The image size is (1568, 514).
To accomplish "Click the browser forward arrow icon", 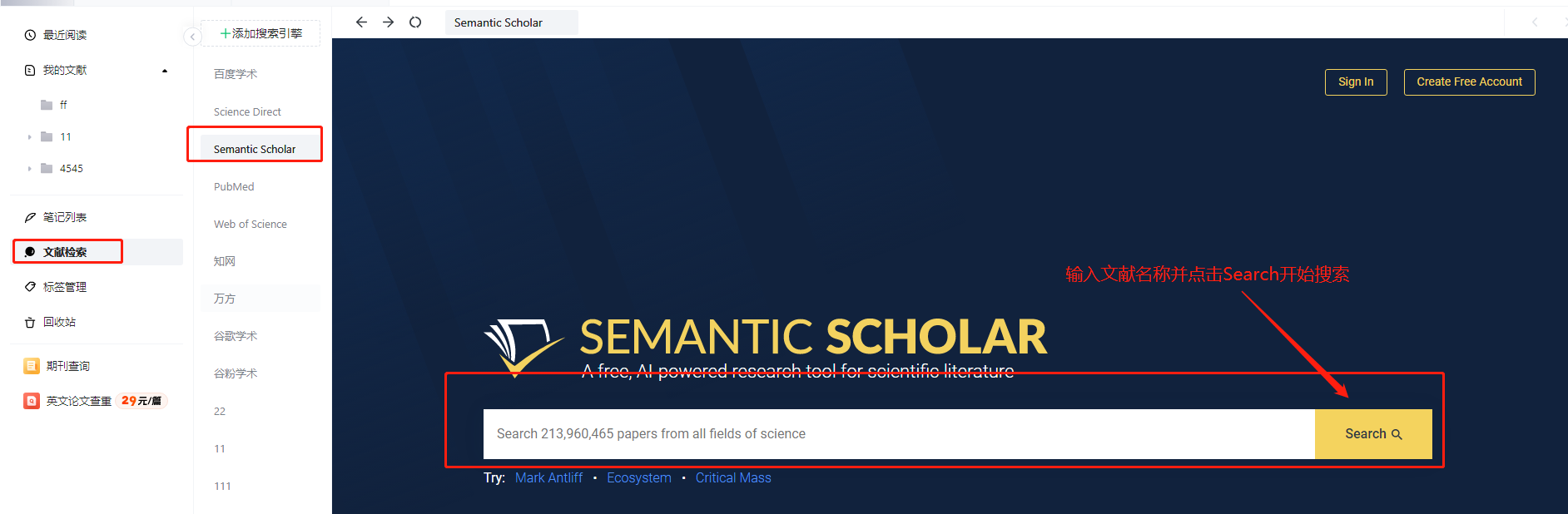I will 388,22.
